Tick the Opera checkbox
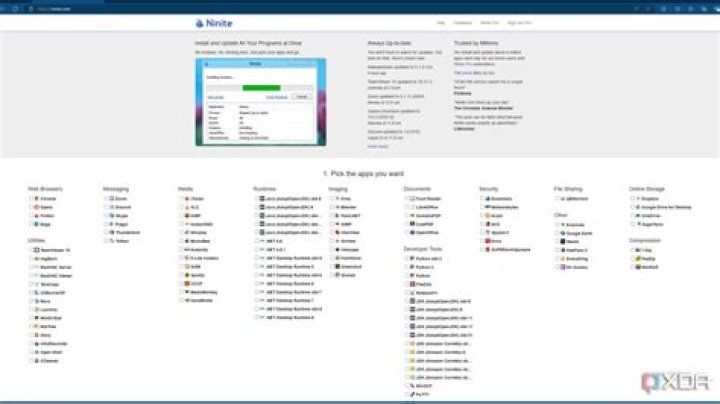This screenshot has width=720, height=404. 31,208
